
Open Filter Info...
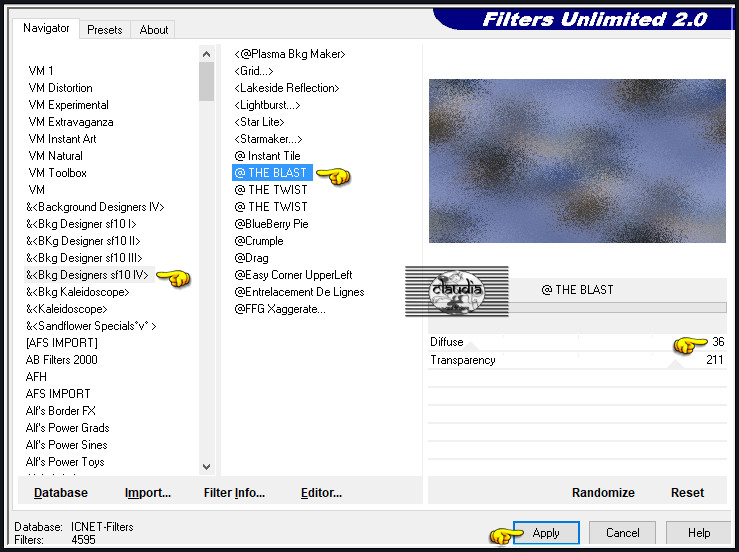[x=234, y=493]
